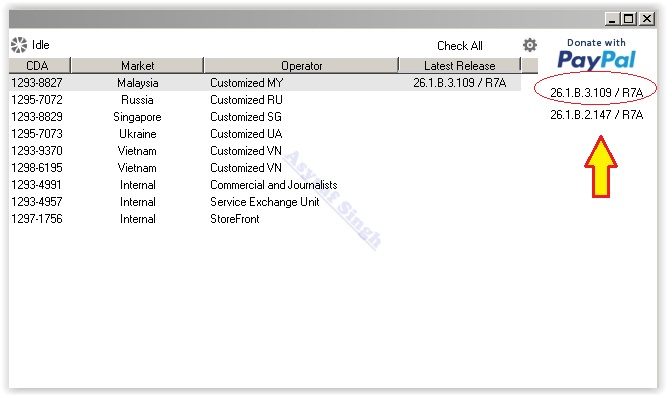
Task: Maximize the window
Action: 629,19
